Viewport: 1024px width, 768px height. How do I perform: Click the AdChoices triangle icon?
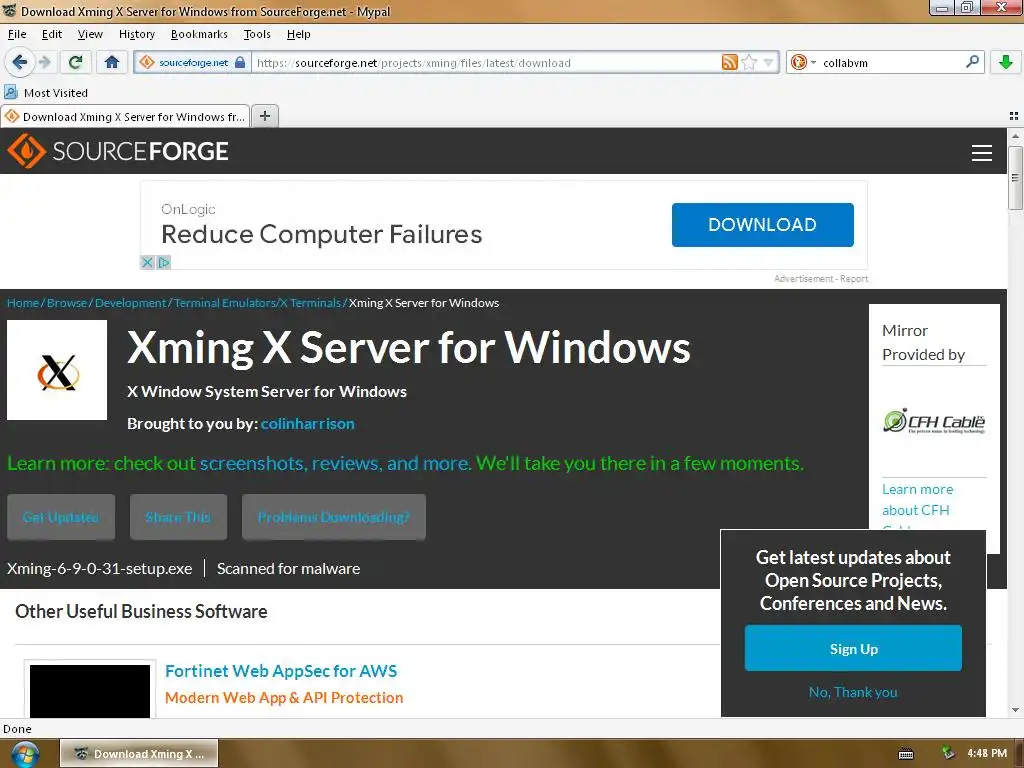tap(164, 263)
